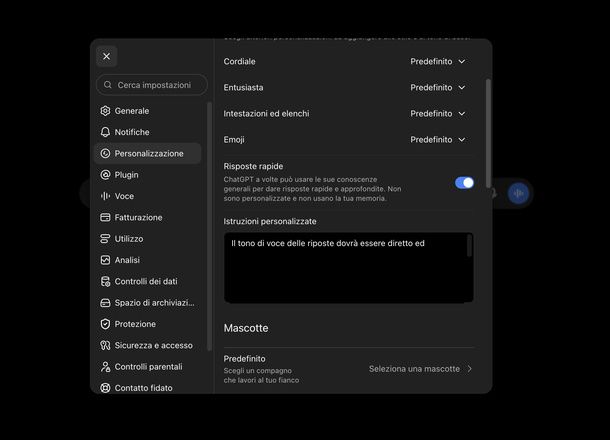Open Contatto fidato section

(147, 388)
